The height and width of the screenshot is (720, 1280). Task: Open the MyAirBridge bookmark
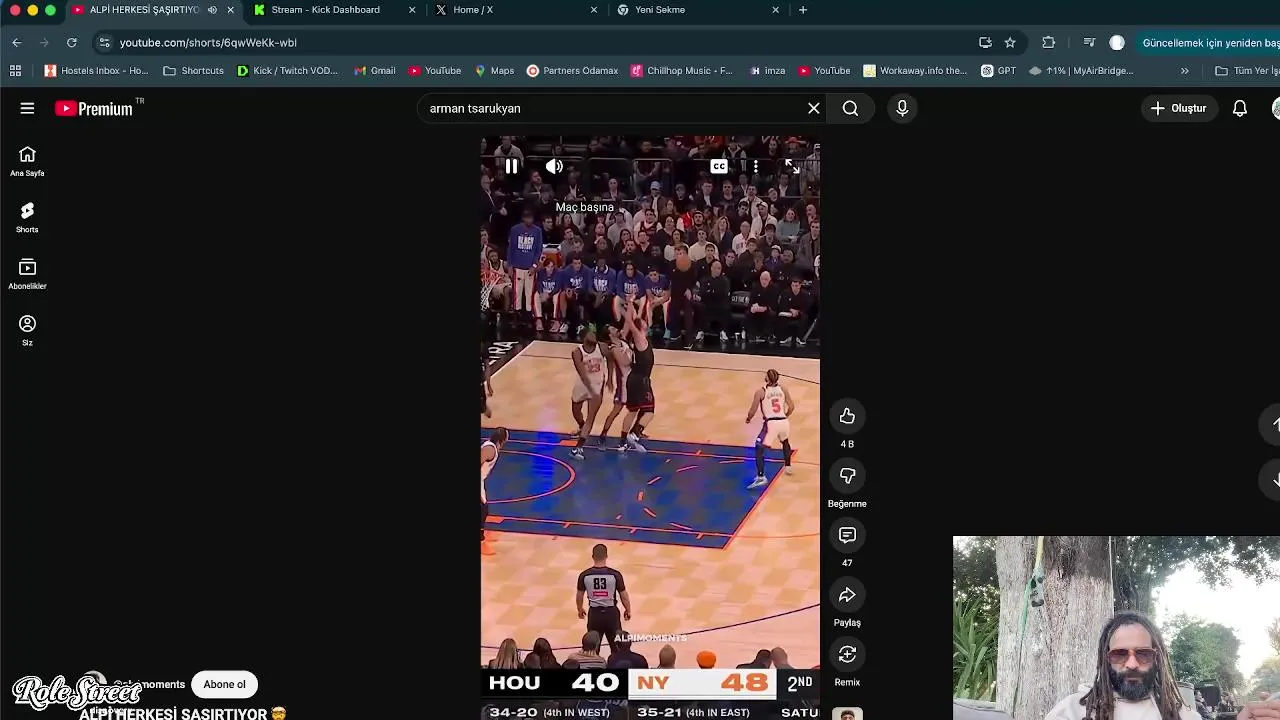point(1081,71)
